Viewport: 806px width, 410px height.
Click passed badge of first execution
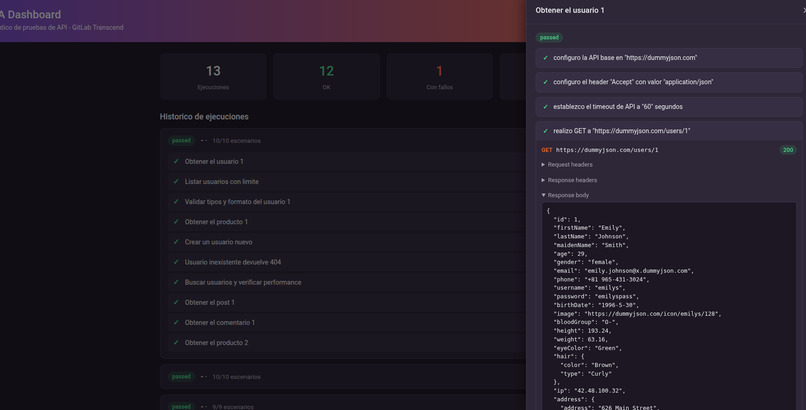tap(181, 141)
